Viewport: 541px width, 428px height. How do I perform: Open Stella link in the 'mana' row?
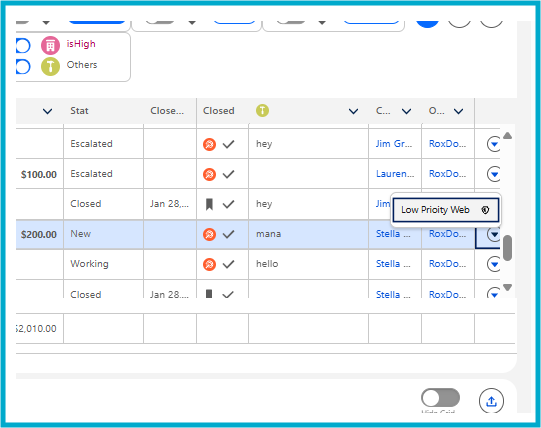393,234
